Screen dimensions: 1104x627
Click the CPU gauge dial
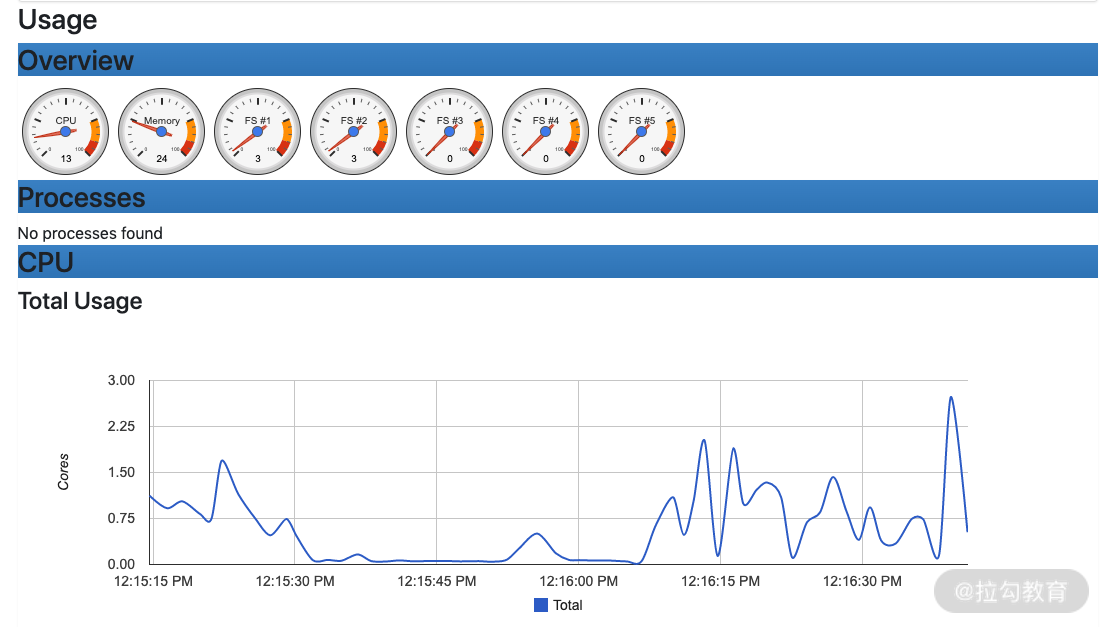[x=65, y=131]
